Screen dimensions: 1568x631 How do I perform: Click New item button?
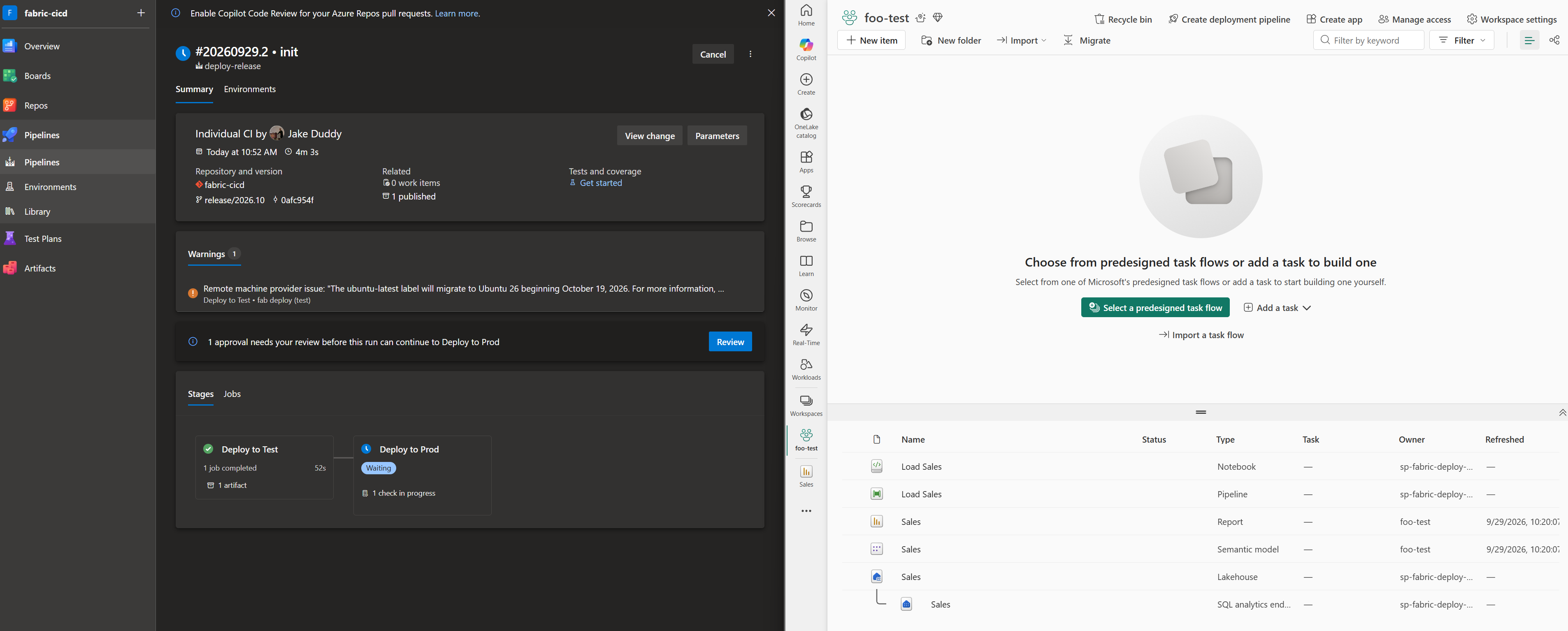871,40
